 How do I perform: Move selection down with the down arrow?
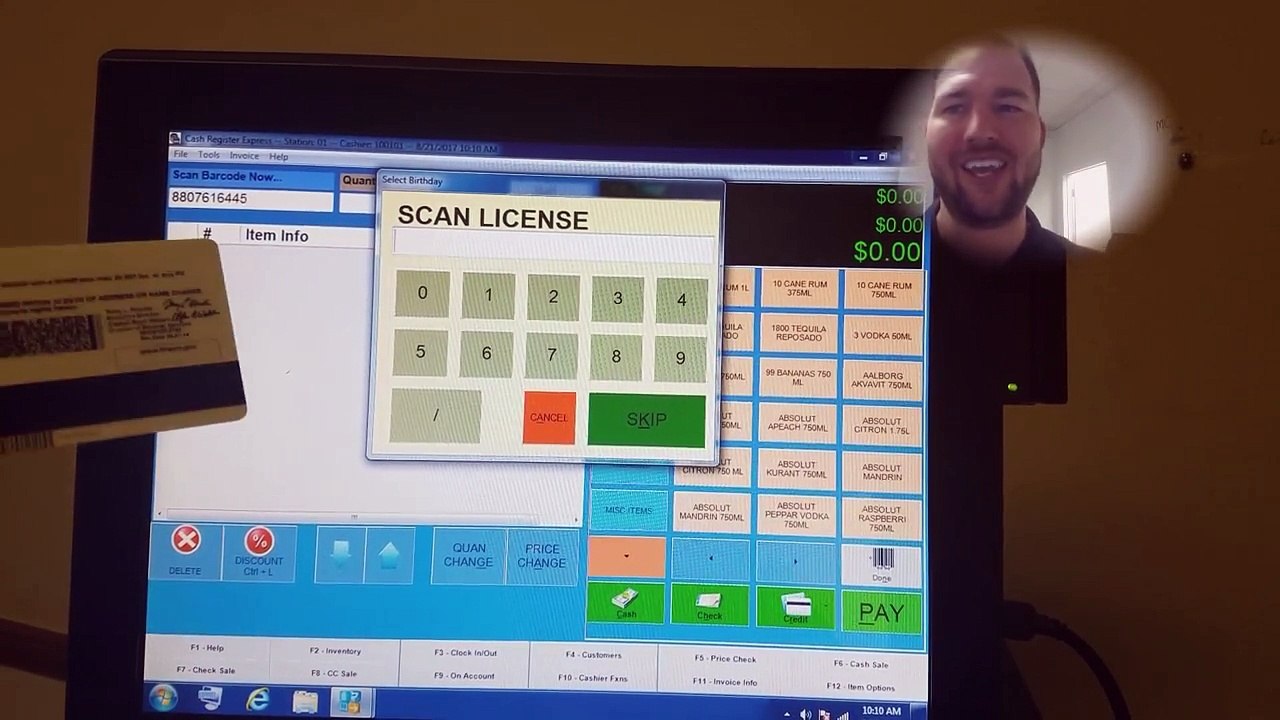(x=339, y=555)
